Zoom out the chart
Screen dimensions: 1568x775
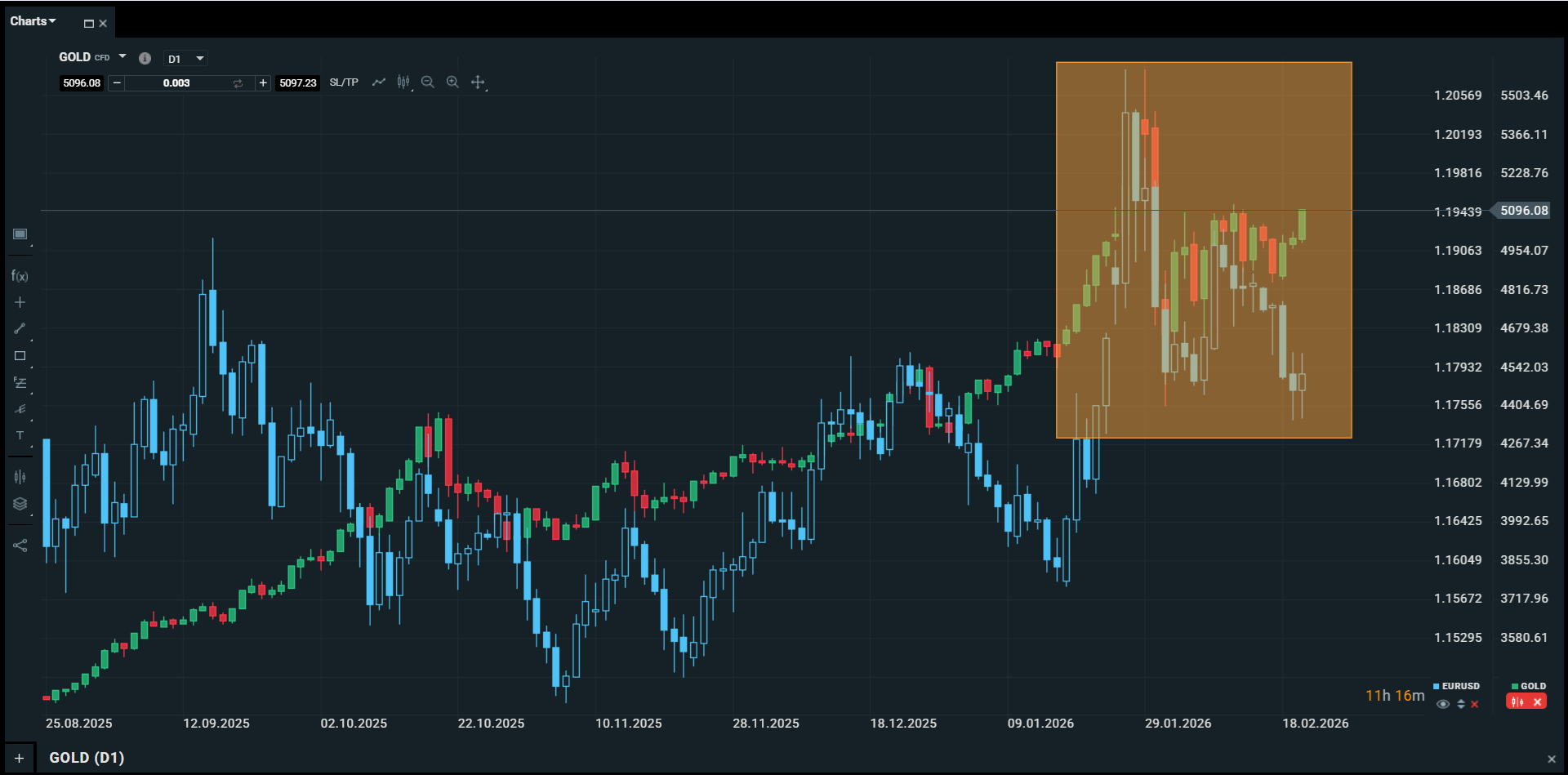(x=428, y=82)
